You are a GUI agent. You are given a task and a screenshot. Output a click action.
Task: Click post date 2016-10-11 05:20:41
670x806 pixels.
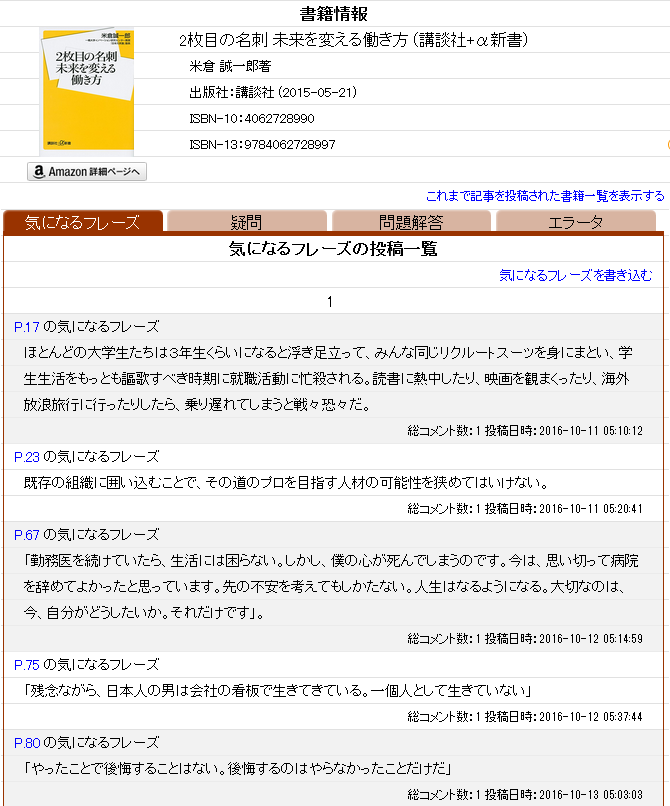coord(591,509)
